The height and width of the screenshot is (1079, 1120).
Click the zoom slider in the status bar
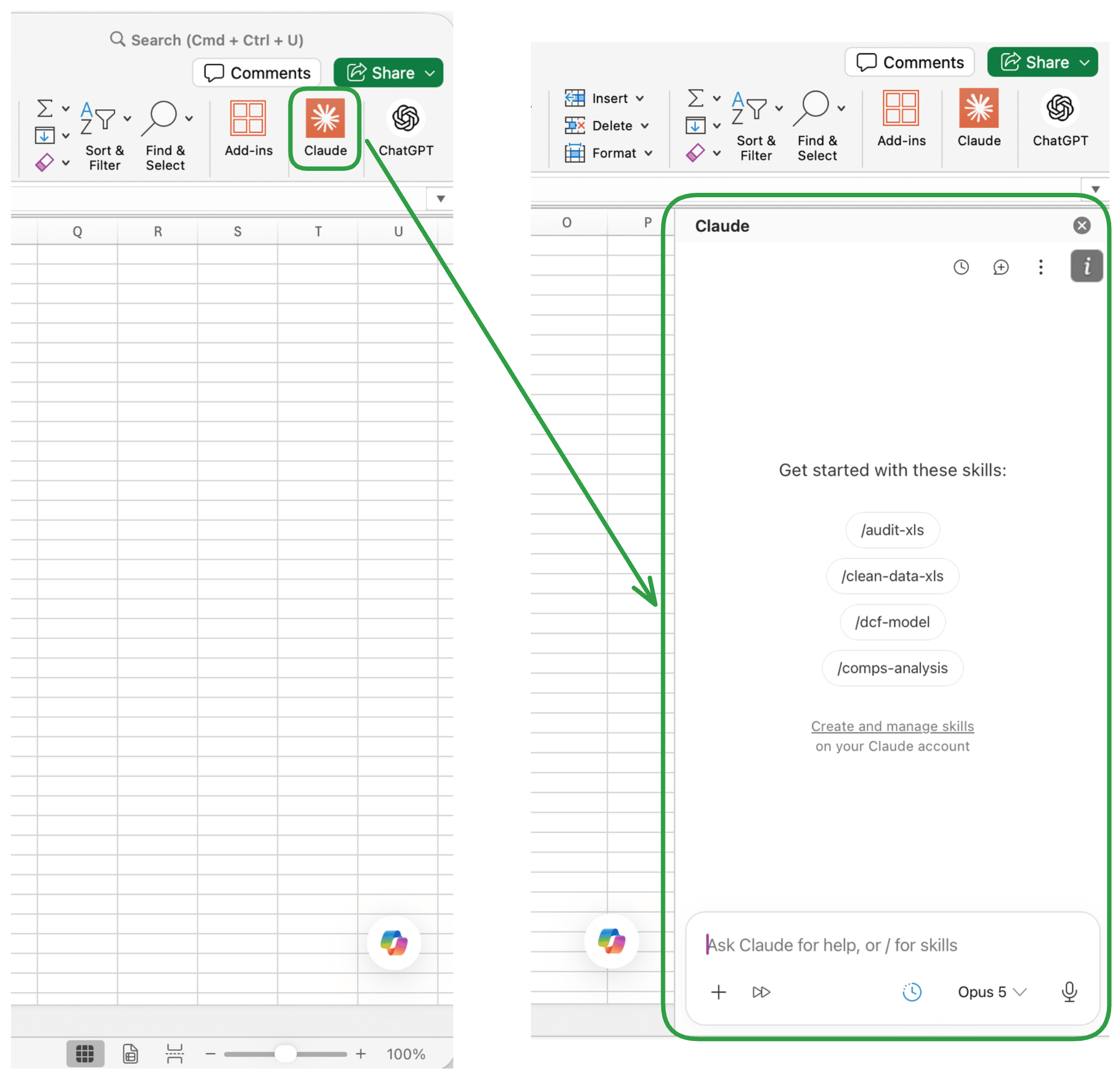pos(285,1053)
